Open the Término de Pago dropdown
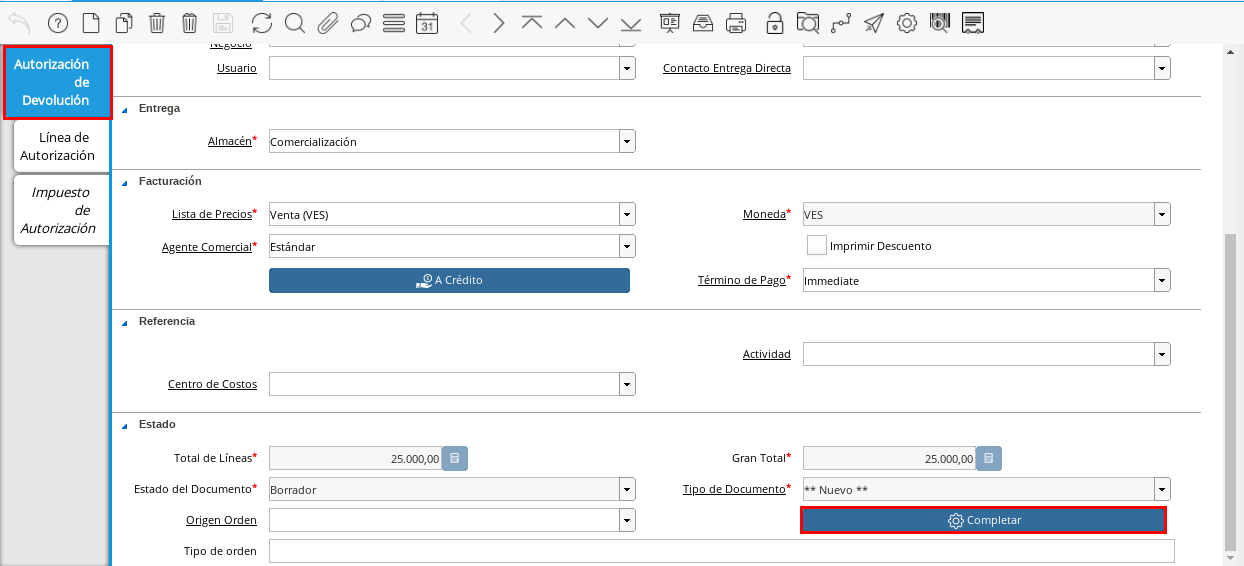This screenshot has width=1244, height=566. [1162, 281]
